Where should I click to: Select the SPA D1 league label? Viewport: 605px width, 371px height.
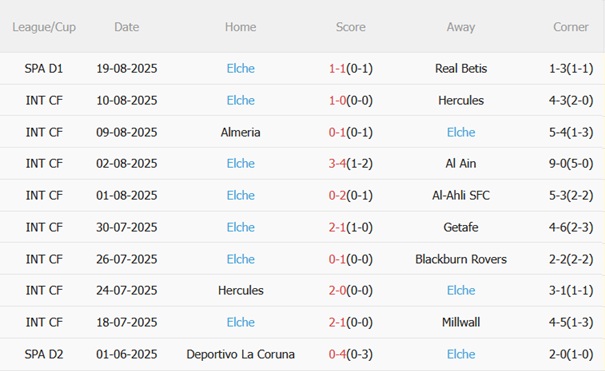pyautogui.click(x=44, y=69)
